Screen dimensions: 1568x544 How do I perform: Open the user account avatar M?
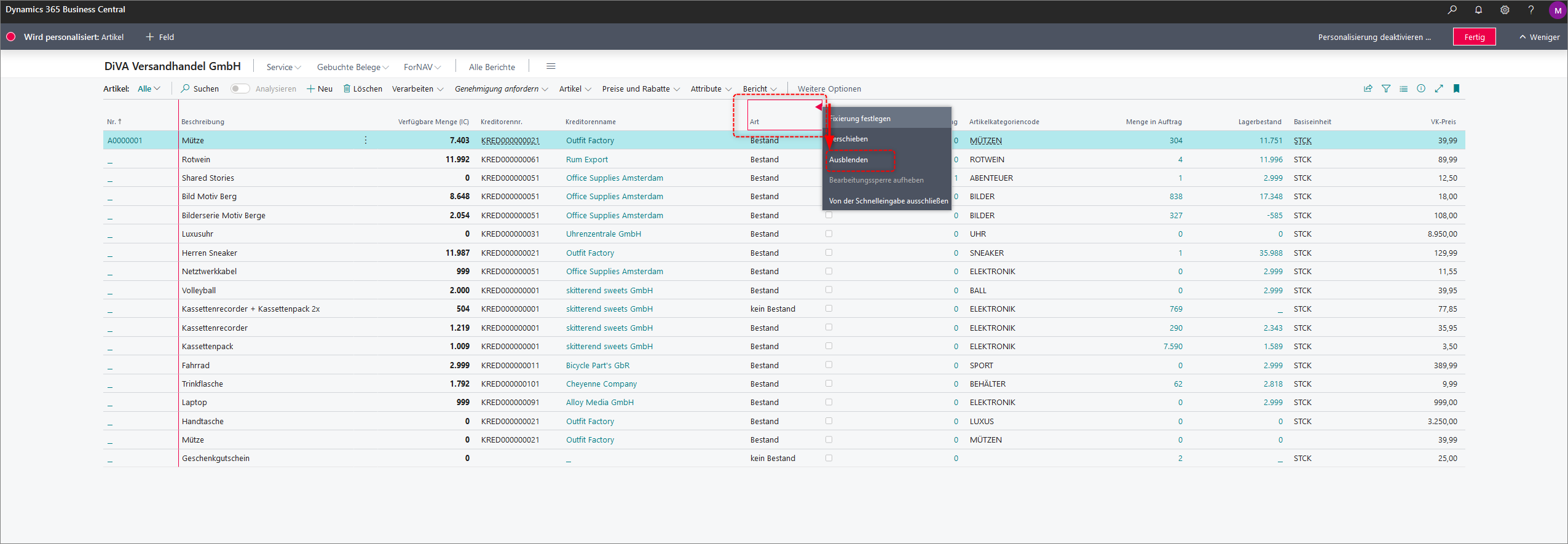[x=1558, y=10]
